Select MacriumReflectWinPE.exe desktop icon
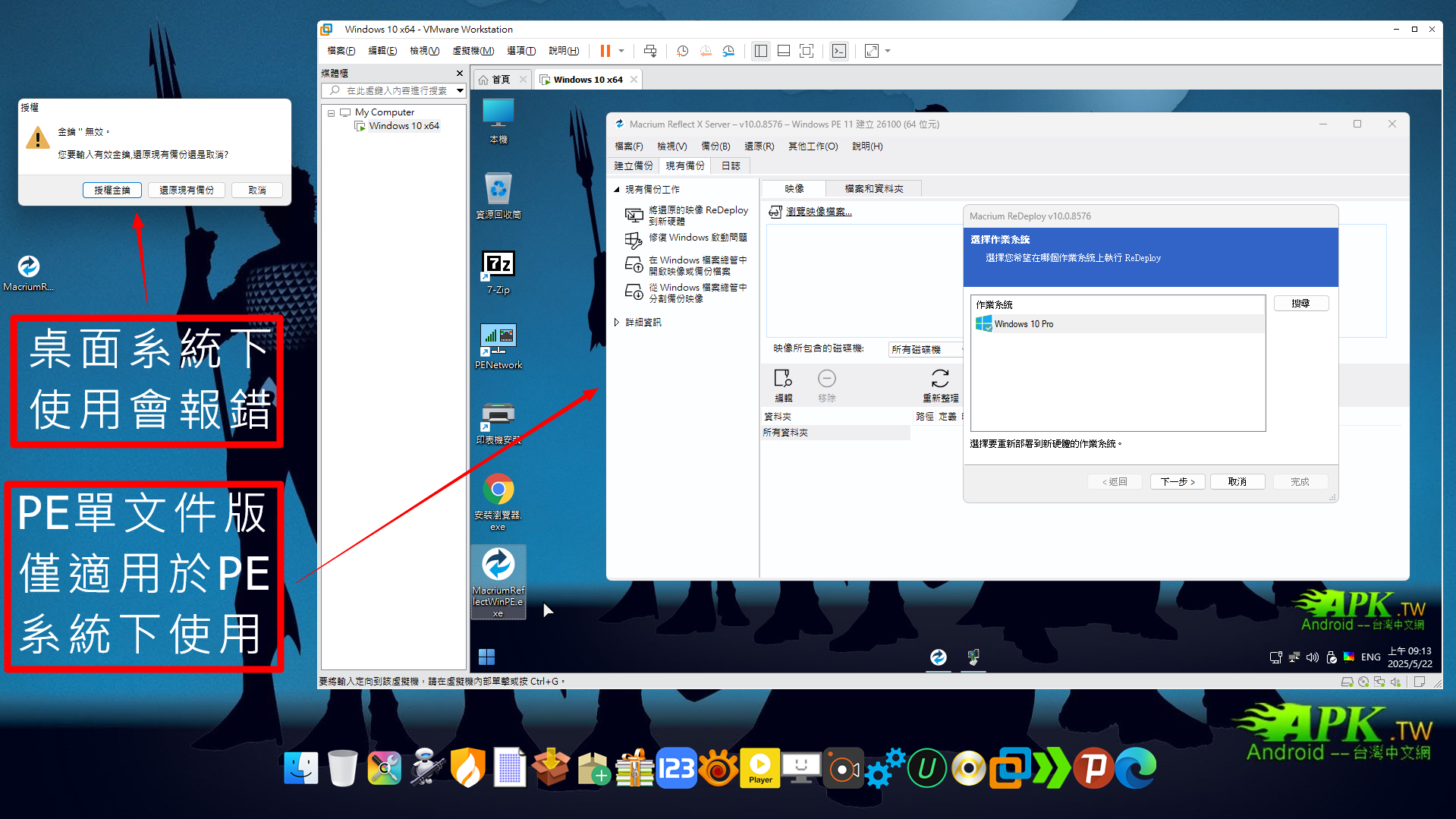This screenshot has height=819, width=1456. pos(498,582)
